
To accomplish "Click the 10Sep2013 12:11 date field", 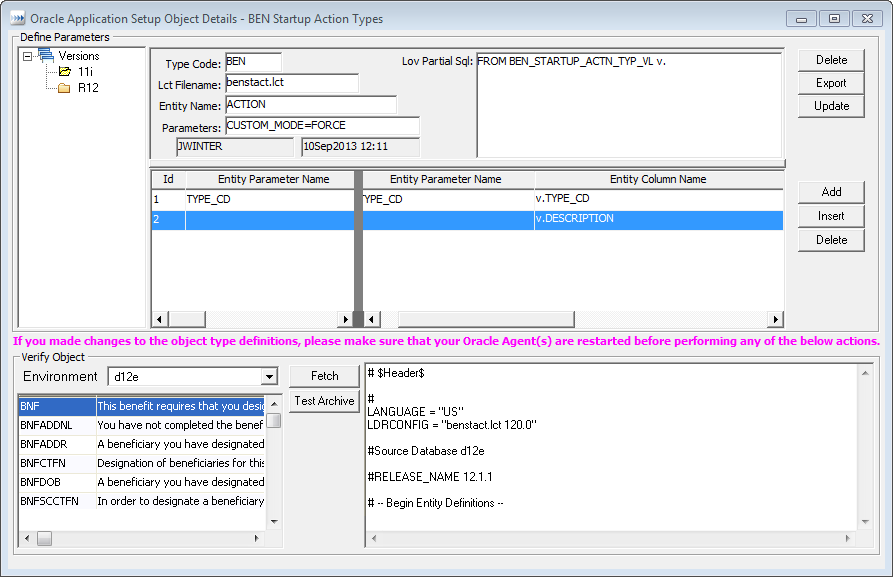I will (x=361, y=146).
